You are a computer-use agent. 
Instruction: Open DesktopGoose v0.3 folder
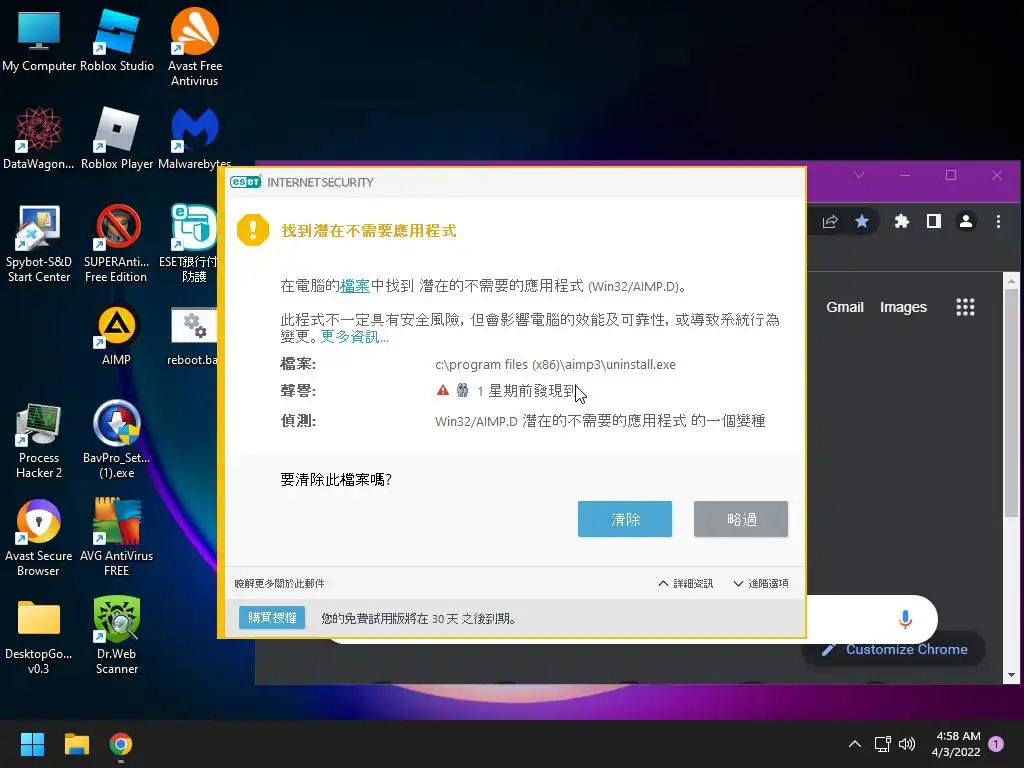[39, 637]
